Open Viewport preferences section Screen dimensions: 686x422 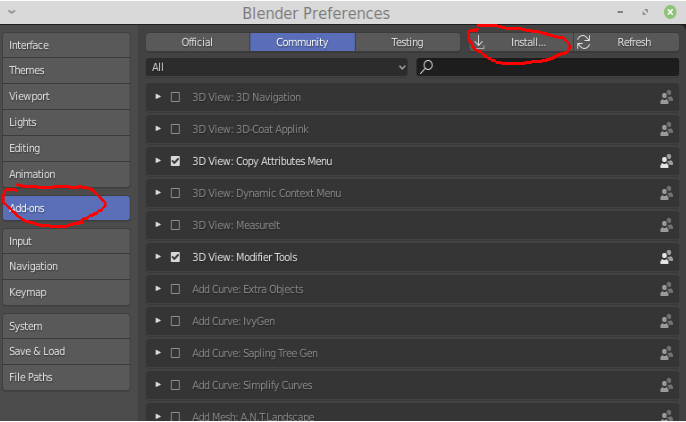[66, 96]
